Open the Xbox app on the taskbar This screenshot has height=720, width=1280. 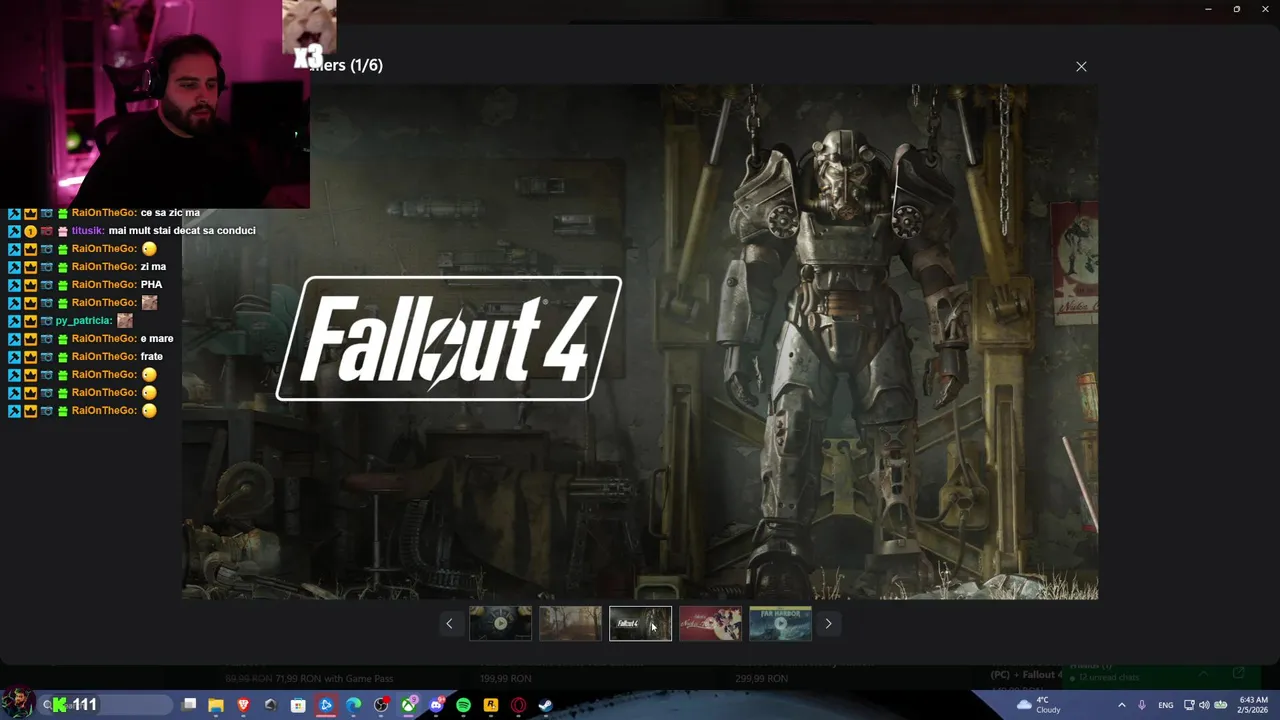(x=409, y=705)
